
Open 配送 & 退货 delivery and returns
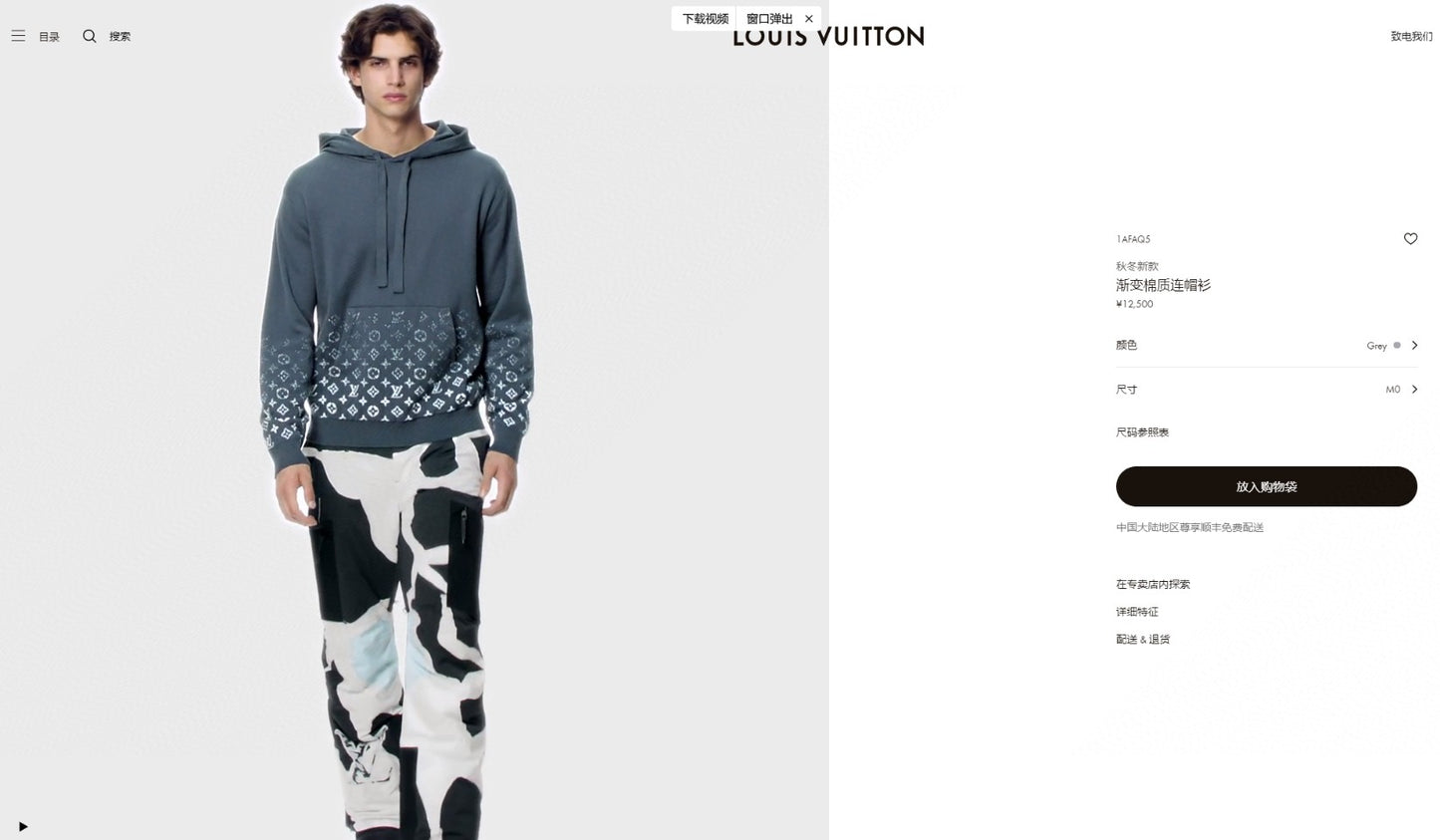[1143, 640]
